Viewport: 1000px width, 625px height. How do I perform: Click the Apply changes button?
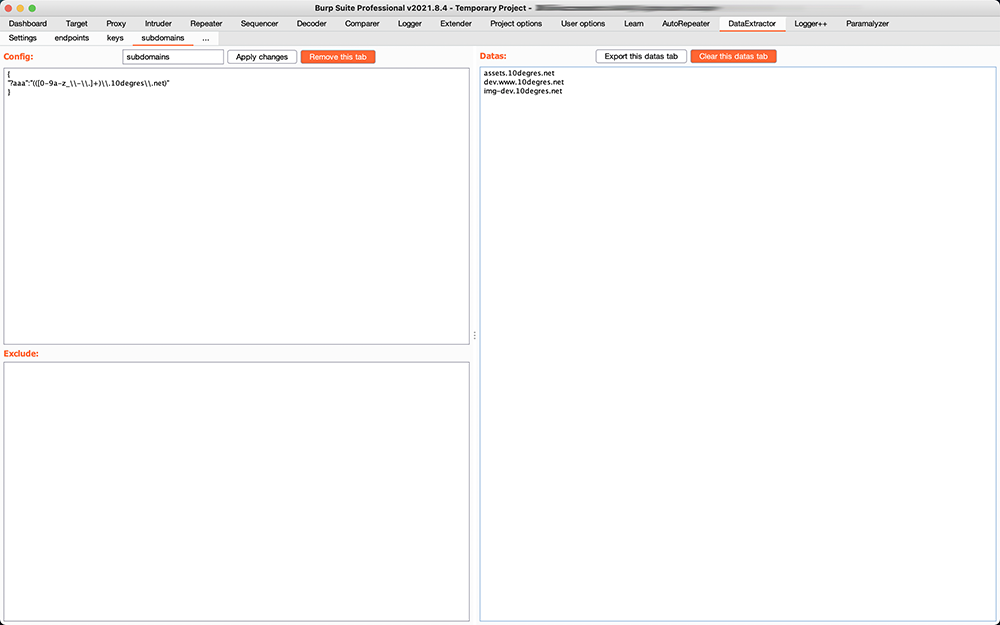[x=262, y=57]
